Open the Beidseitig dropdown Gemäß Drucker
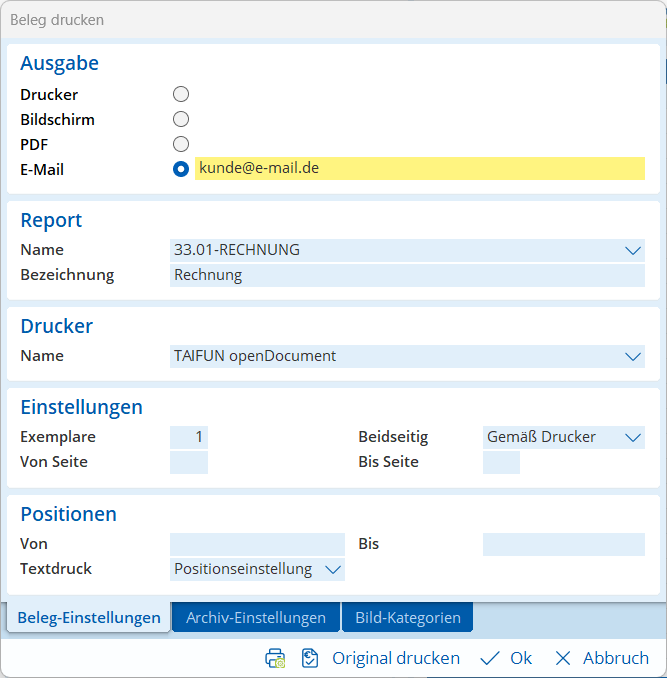The width and height of the screenshot is (667, 678). pyautogui.click(x=632, y=437)
